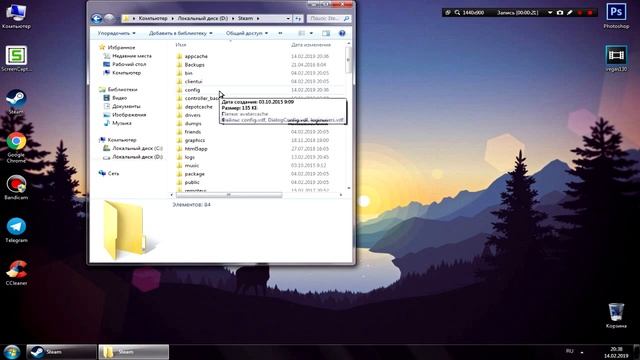Open Локальный диск (D:) in sidebar

137,157
